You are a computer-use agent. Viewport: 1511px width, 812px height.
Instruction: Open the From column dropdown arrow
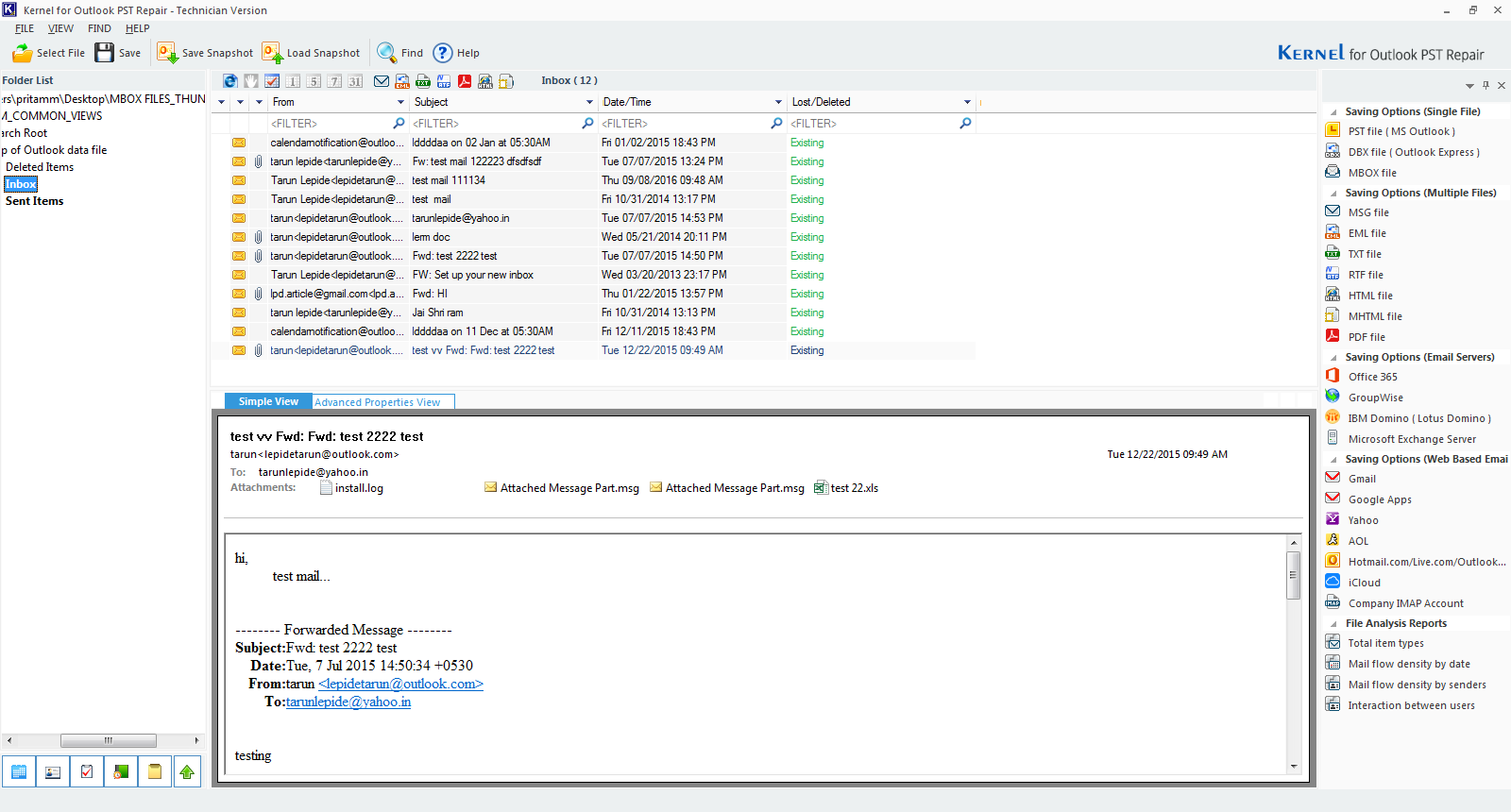(x=400, y=102)
